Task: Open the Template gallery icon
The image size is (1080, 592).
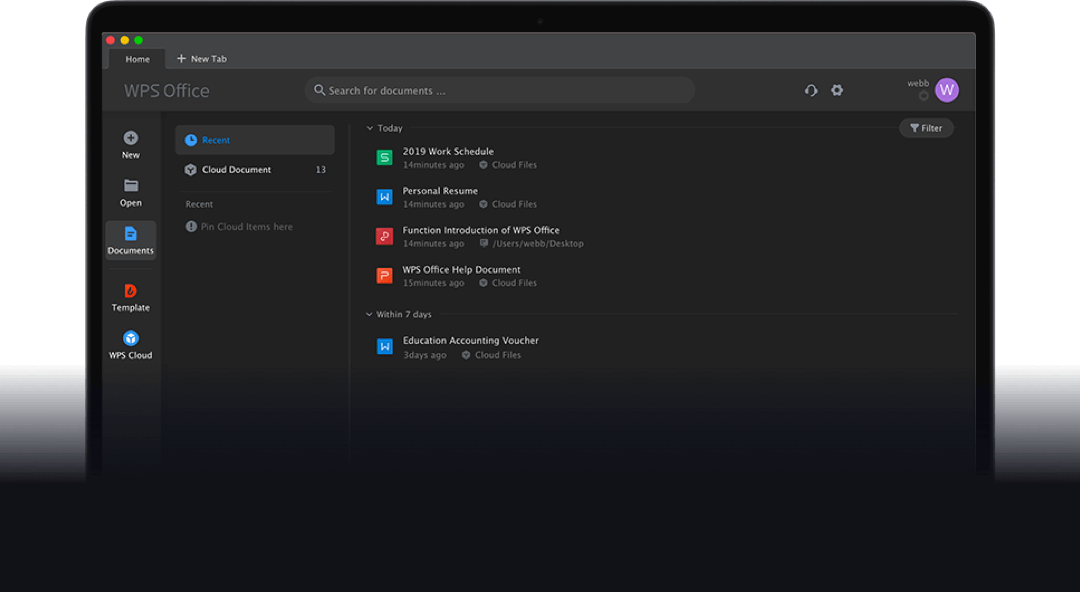Action: (x=131, y=292)
